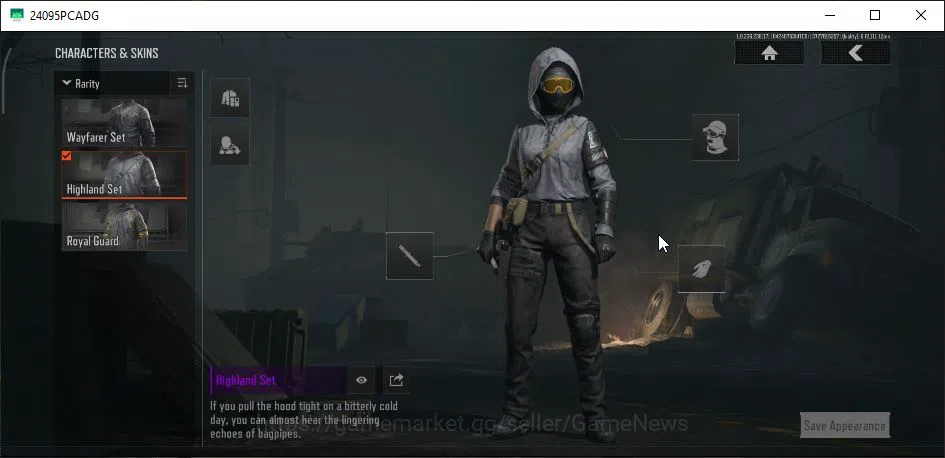The image size is (945, 458).
Task: Select the Royal Guard skin
Action: pyautogui.click(x=124, y=226)
